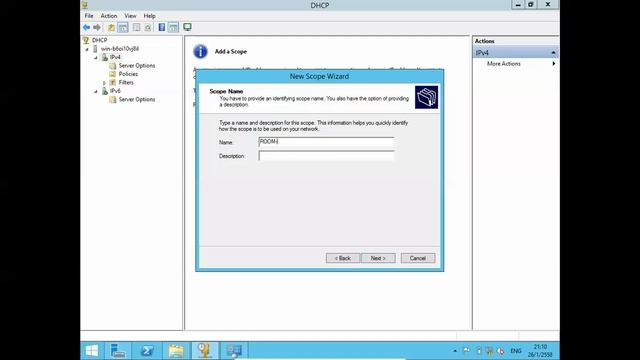
Task: Show hidden tray icons arrow
Action: tap(455, 351)
